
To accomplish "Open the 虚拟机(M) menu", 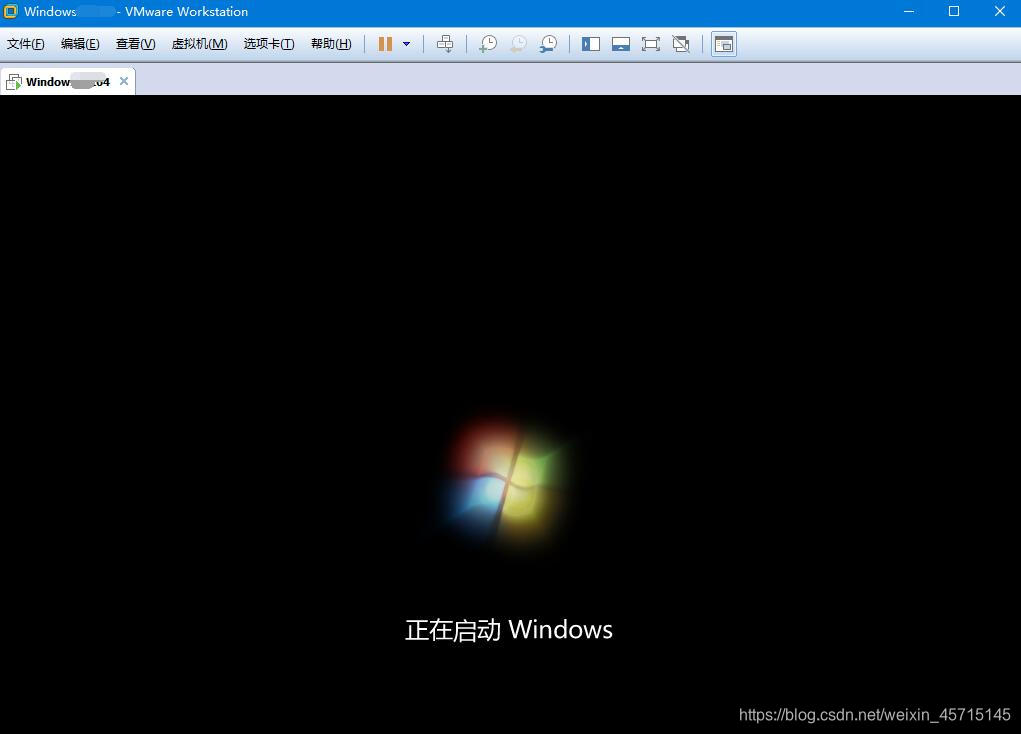I will point(199,44).
